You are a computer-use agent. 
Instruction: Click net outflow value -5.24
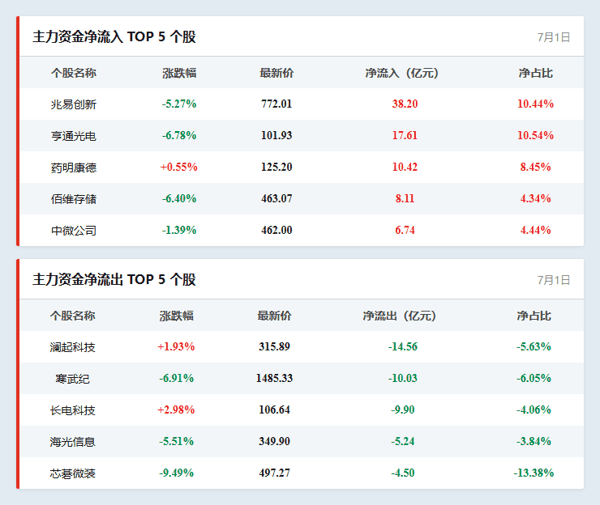coord(403,441)
